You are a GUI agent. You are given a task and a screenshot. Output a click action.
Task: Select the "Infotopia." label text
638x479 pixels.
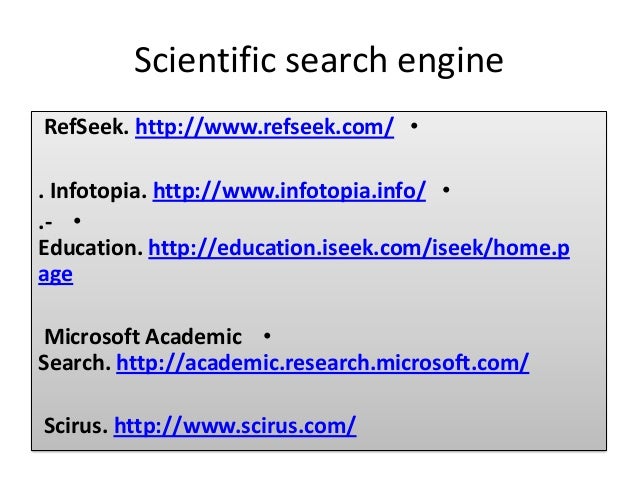[97, 190]
